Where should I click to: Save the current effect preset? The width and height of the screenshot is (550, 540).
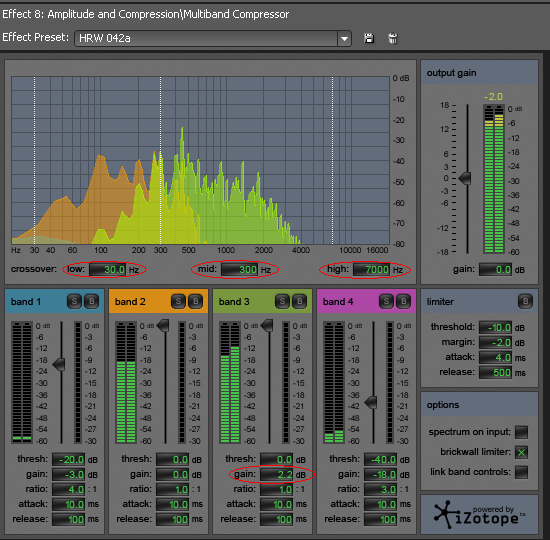click(x=369, y=38)
